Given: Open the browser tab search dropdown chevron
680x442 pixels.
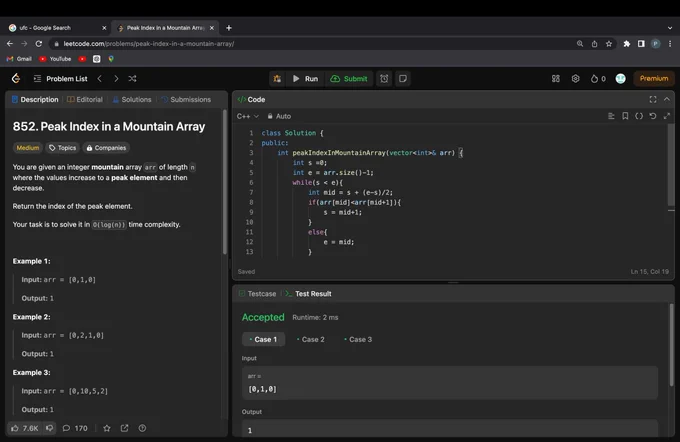Looking at the screenshot, I should tap(670, 28).
